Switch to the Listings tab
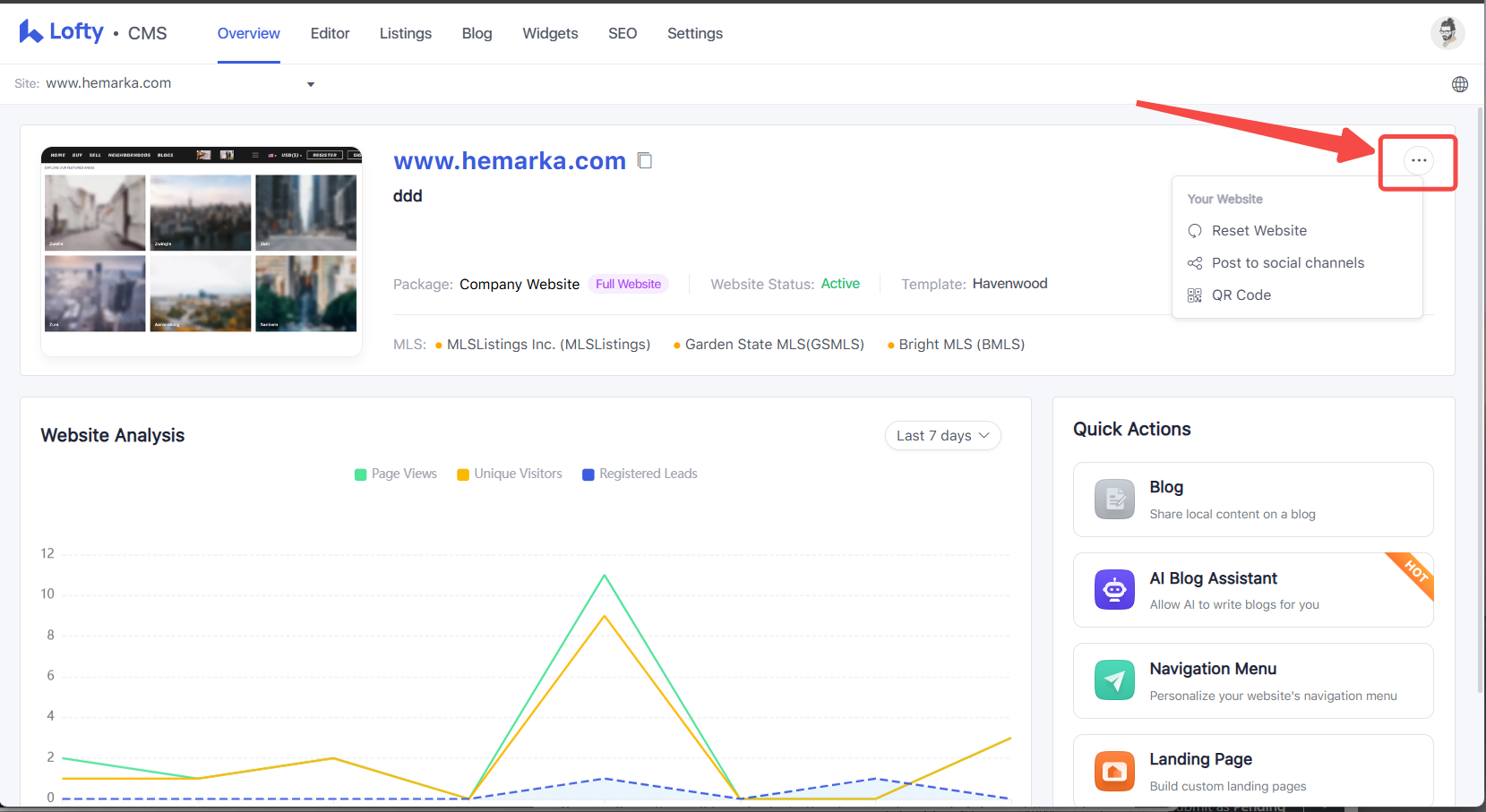The height and width of the screenshot is (812, 1486). click(406, 33)
